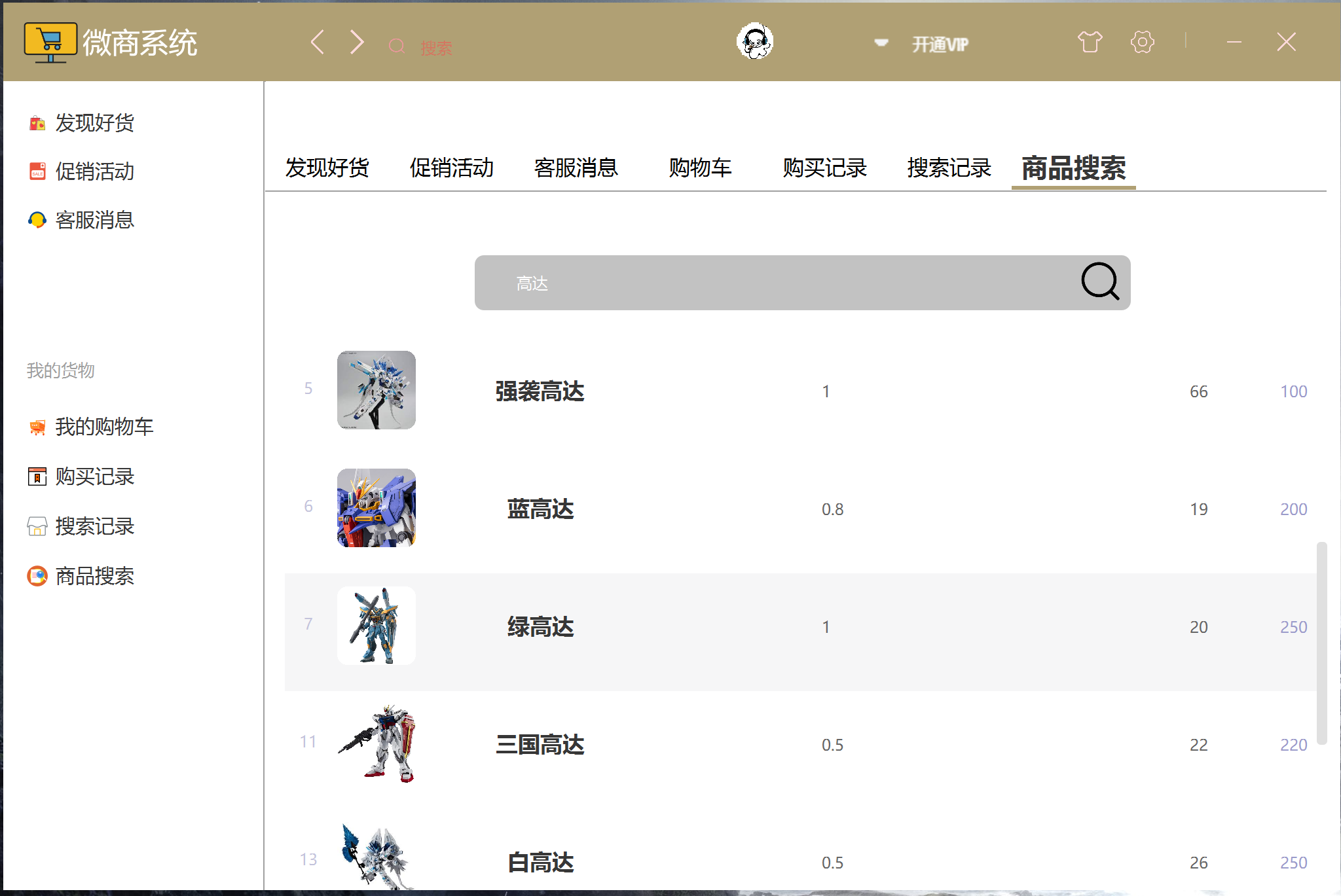The width and height of the screenshot is (1341, 896).
Task: Open the settings gear in title bar
Action: point(1142,41)
